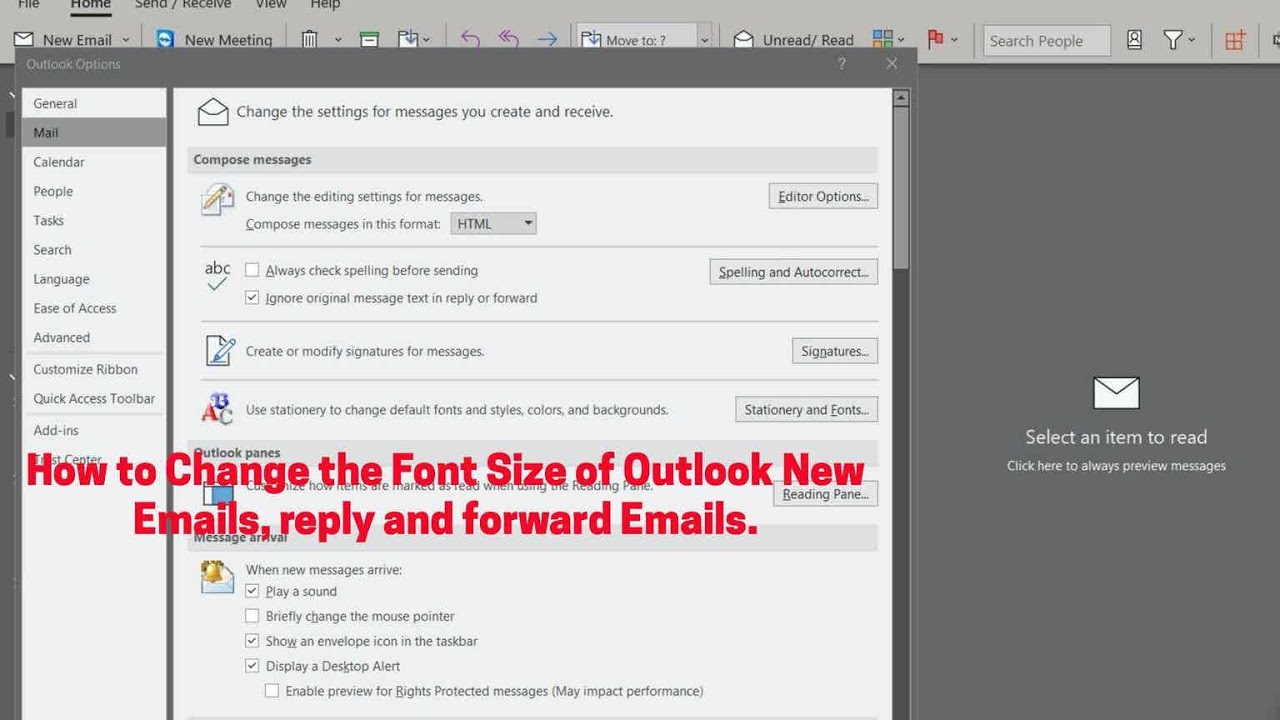Image resolution: width=1280 pixels, height=720 pixels.
Task: Select Tasks in Outlook Options sidebar
Action: click(x=94, y=220)
